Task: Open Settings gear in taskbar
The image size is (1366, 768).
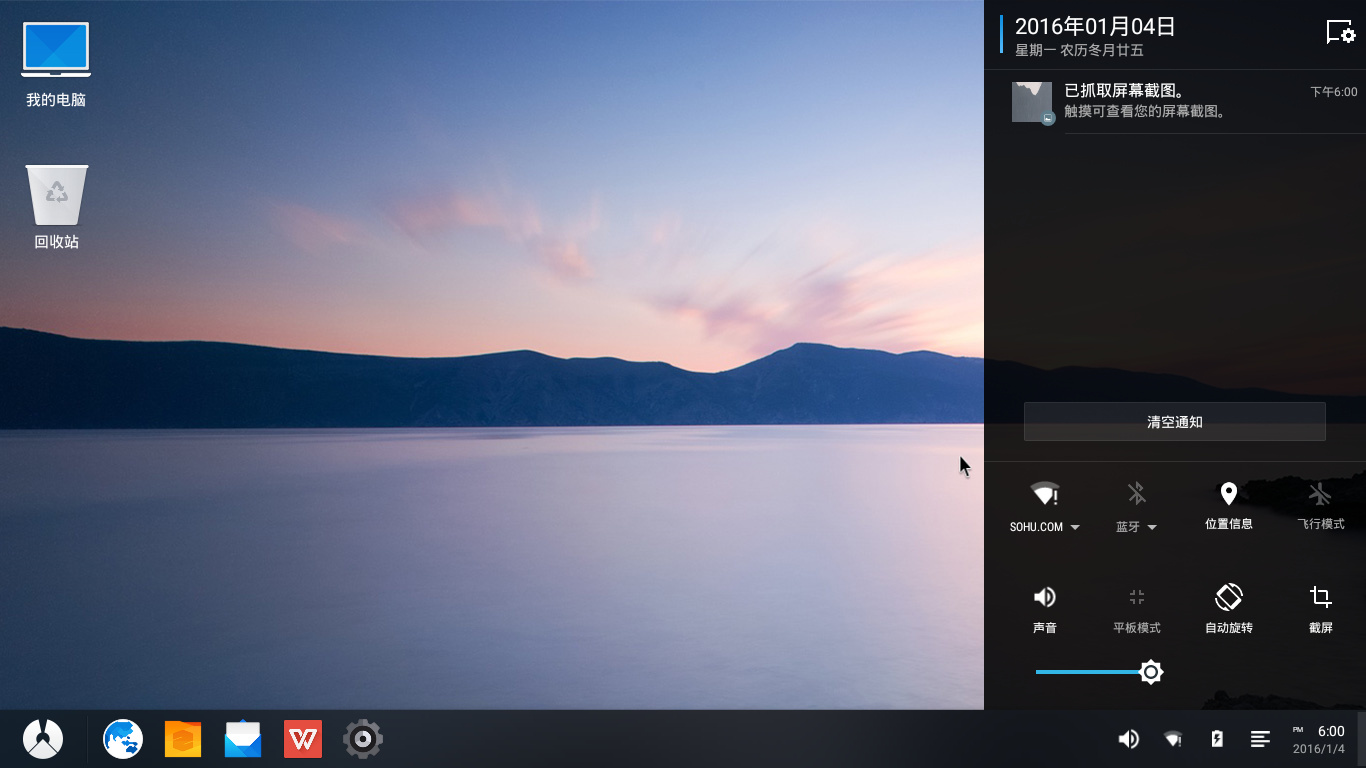Action: [x=363, y=739]
